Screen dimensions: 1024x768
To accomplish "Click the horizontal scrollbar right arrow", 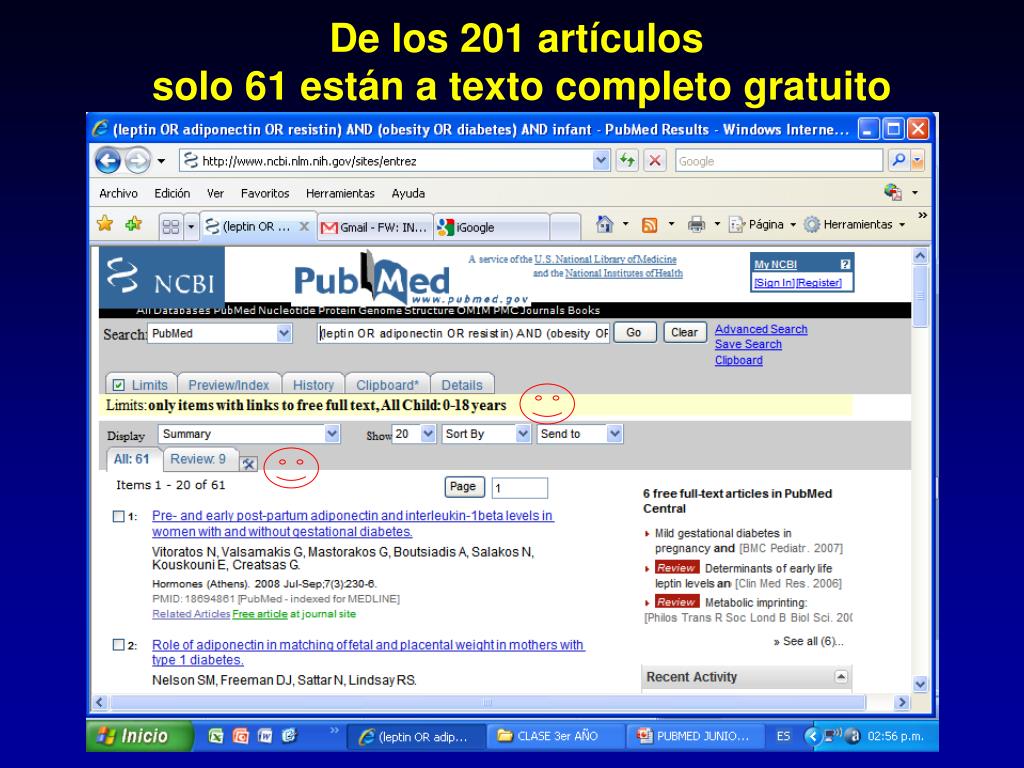I will click(x=902, y=703).
